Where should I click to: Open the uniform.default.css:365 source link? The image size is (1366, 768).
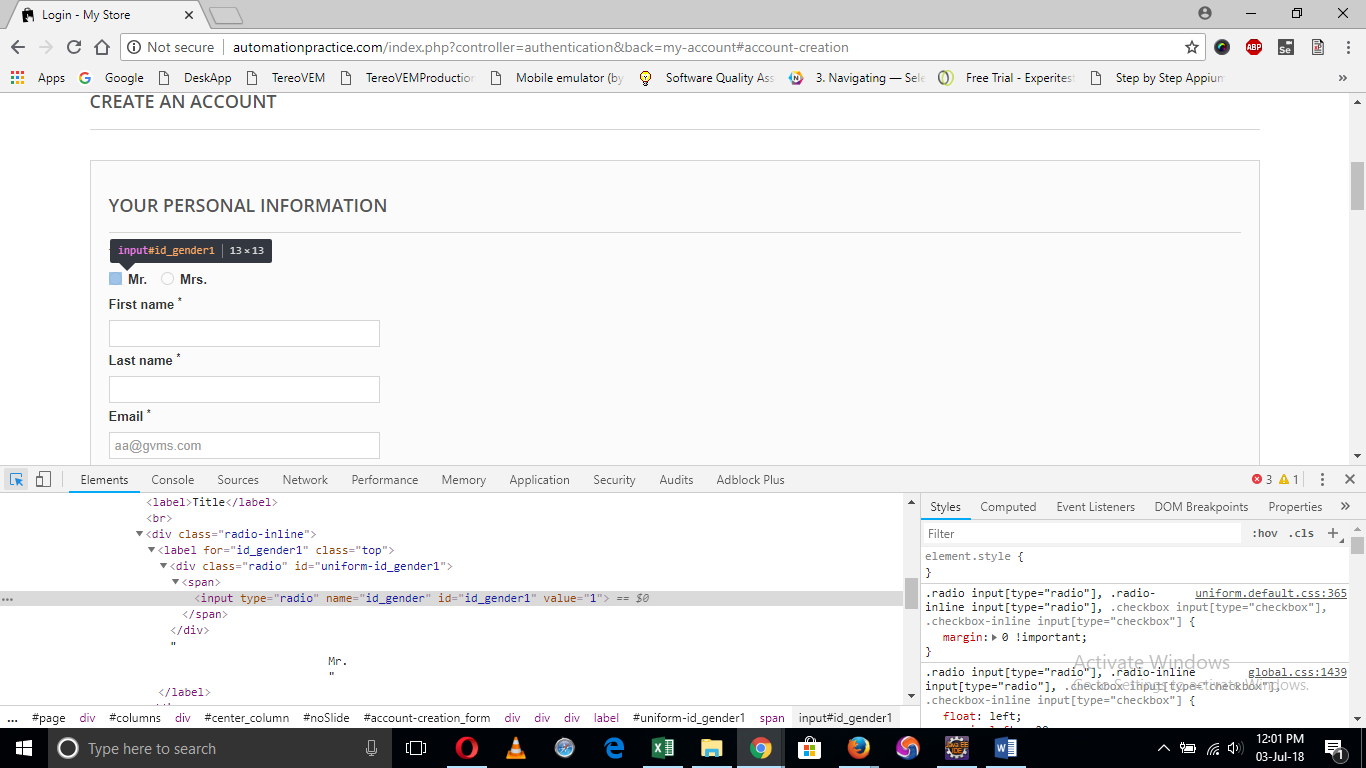pos(1271,593)
